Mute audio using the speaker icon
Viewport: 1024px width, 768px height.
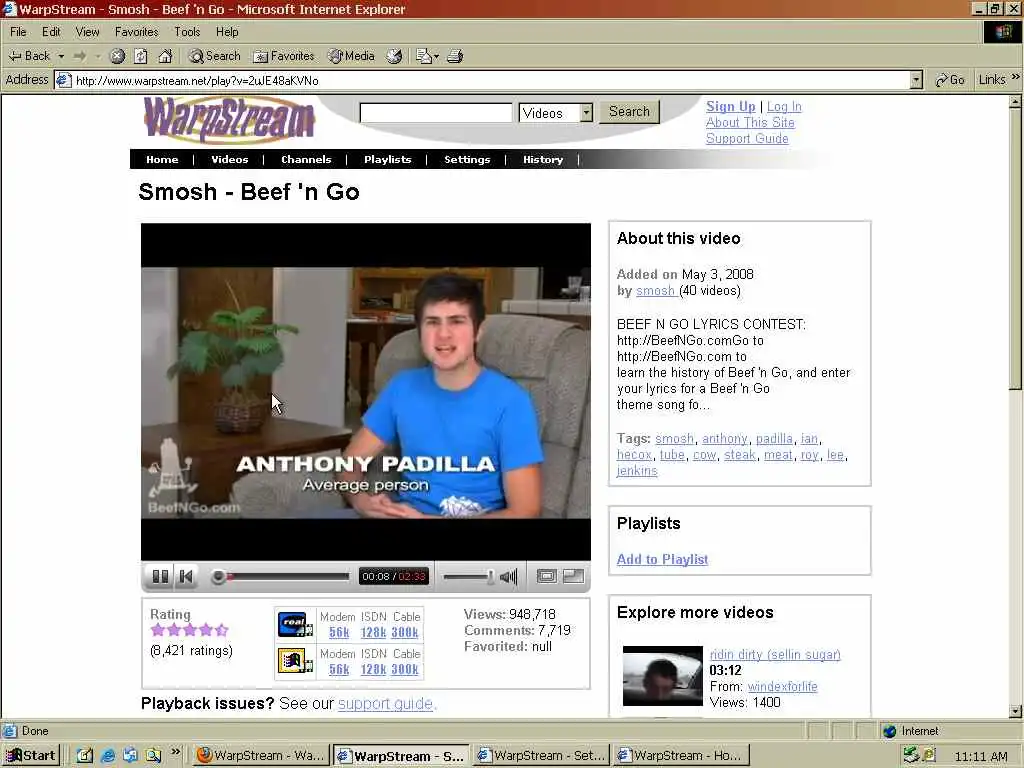[x=509, y=576]
